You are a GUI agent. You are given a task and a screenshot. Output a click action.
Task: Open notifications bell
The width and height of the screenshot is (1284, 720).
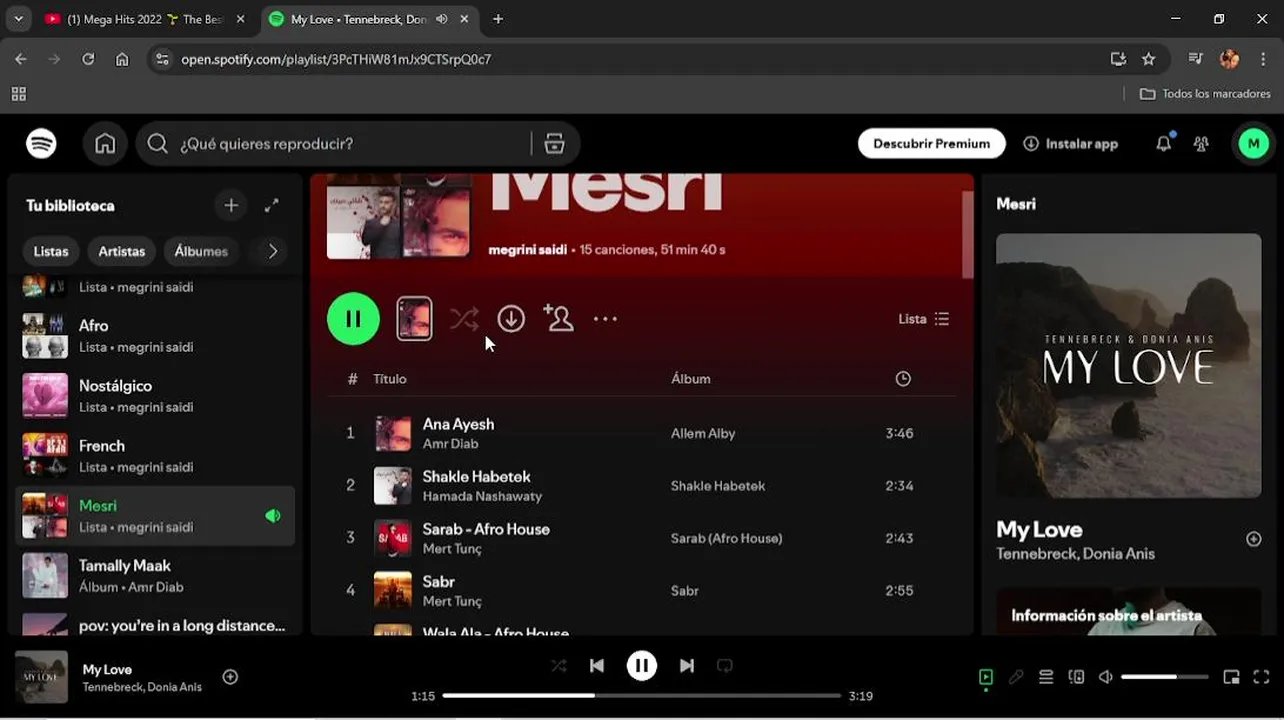pos(1163,143)
